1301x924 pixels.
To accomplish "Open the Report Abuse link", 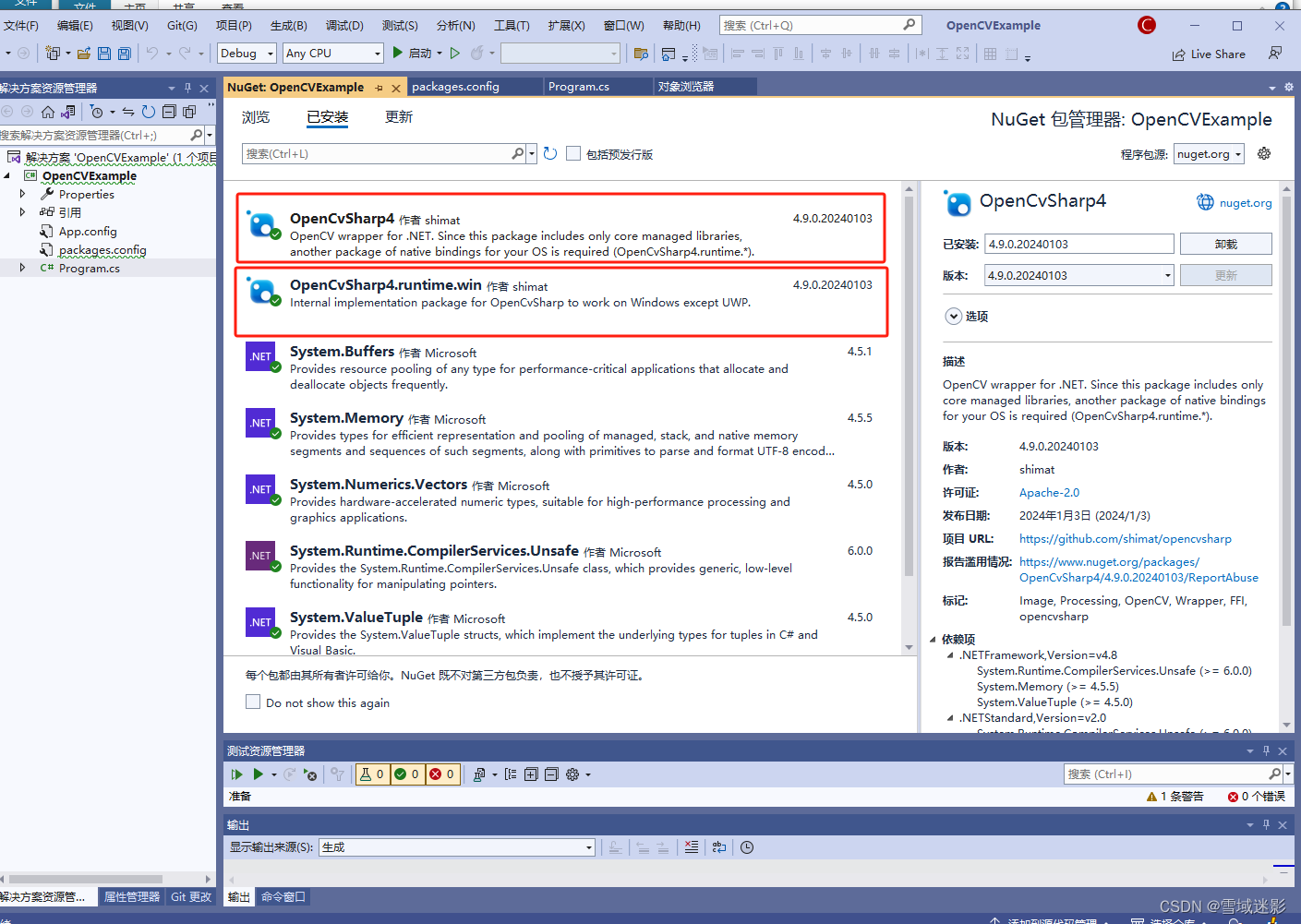I will (x=1138, y=570).
